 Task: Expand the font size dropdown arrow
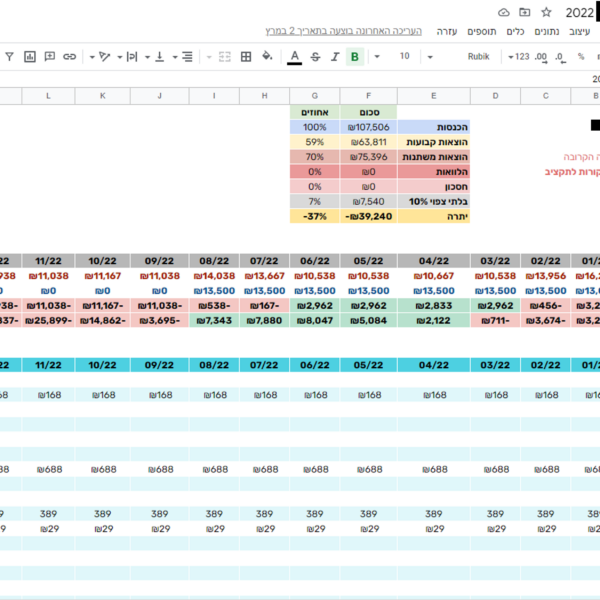coord(377,57)
